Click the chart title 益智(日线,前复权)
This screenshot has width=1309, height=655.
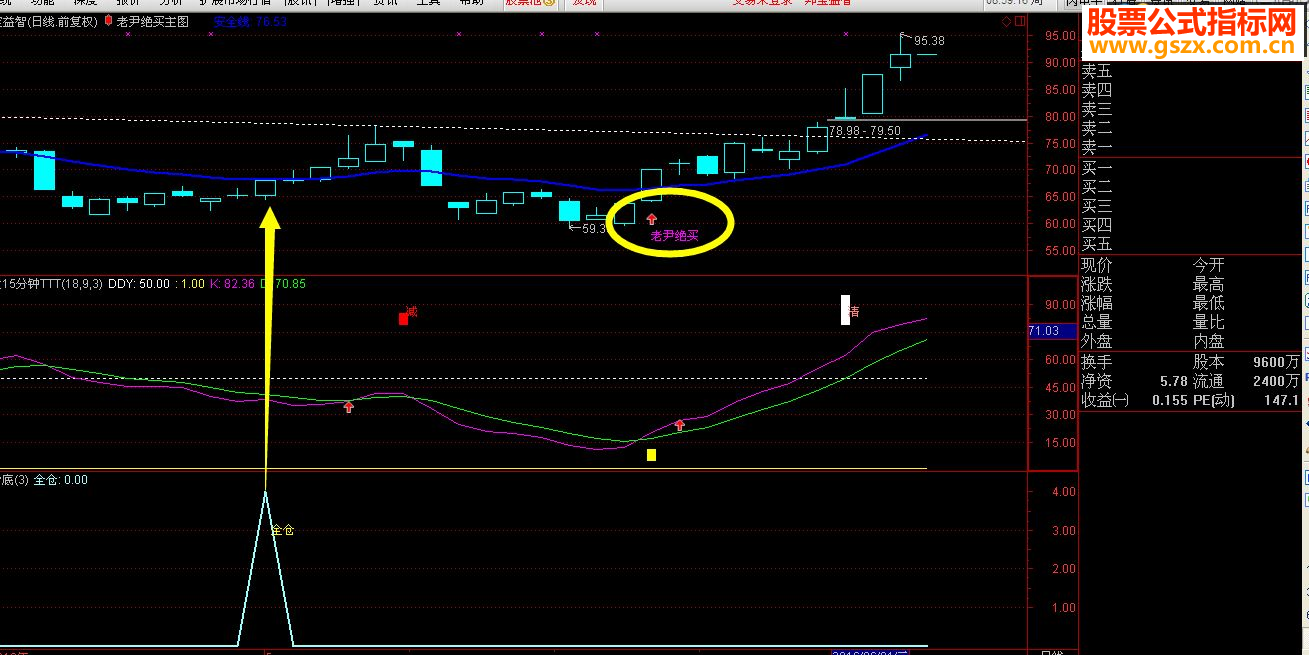click(49, 21)
